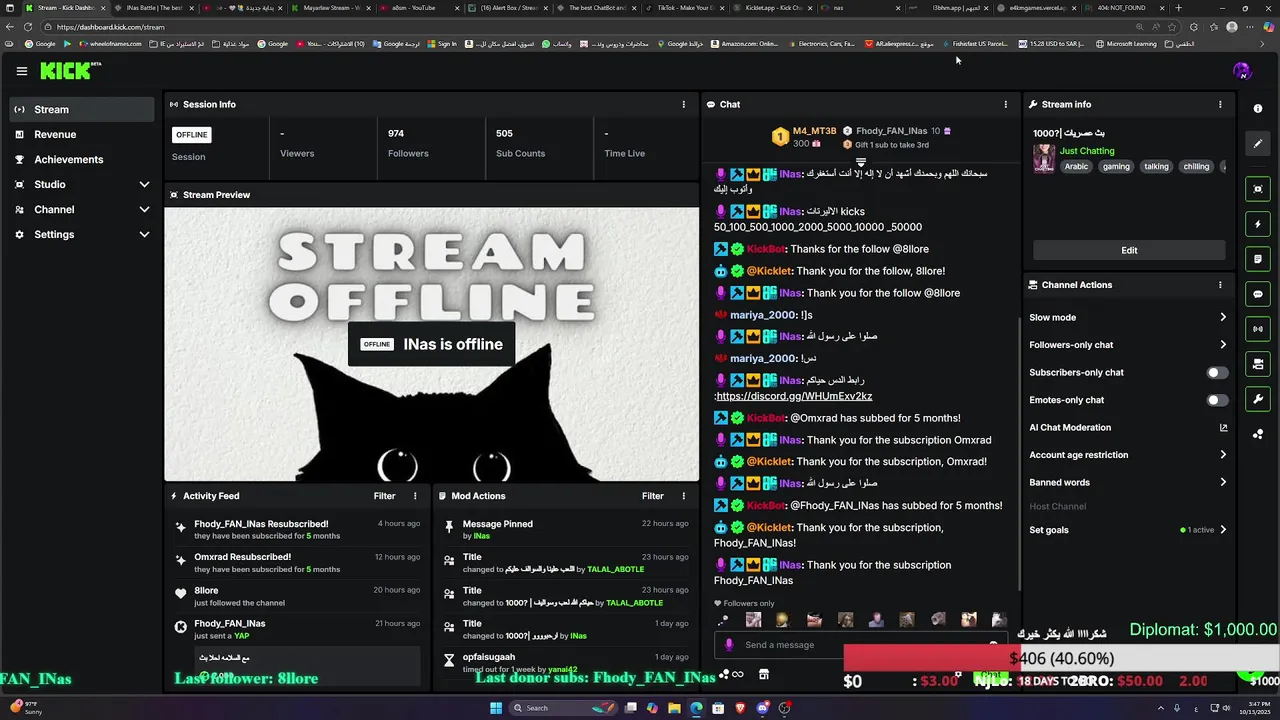Click the Just Chatting category link
This screenshot has width=1280, height=720.
coord(1087,151)
